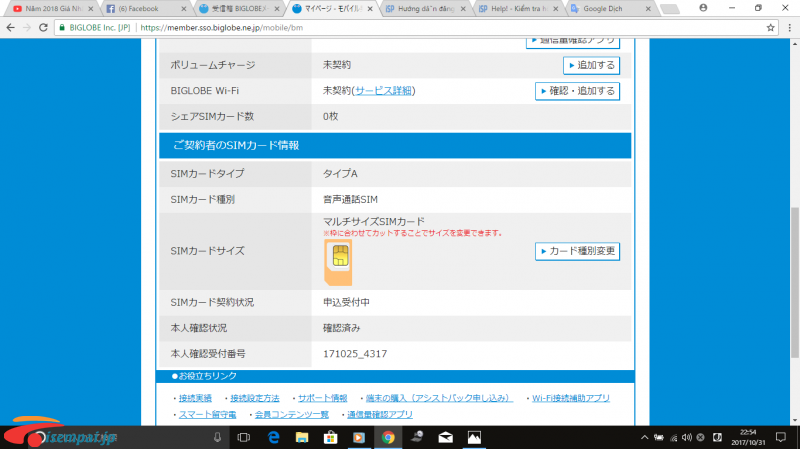Open the サポート情報 link
This screenshot has width=800, height=449.
pos(322,398)
